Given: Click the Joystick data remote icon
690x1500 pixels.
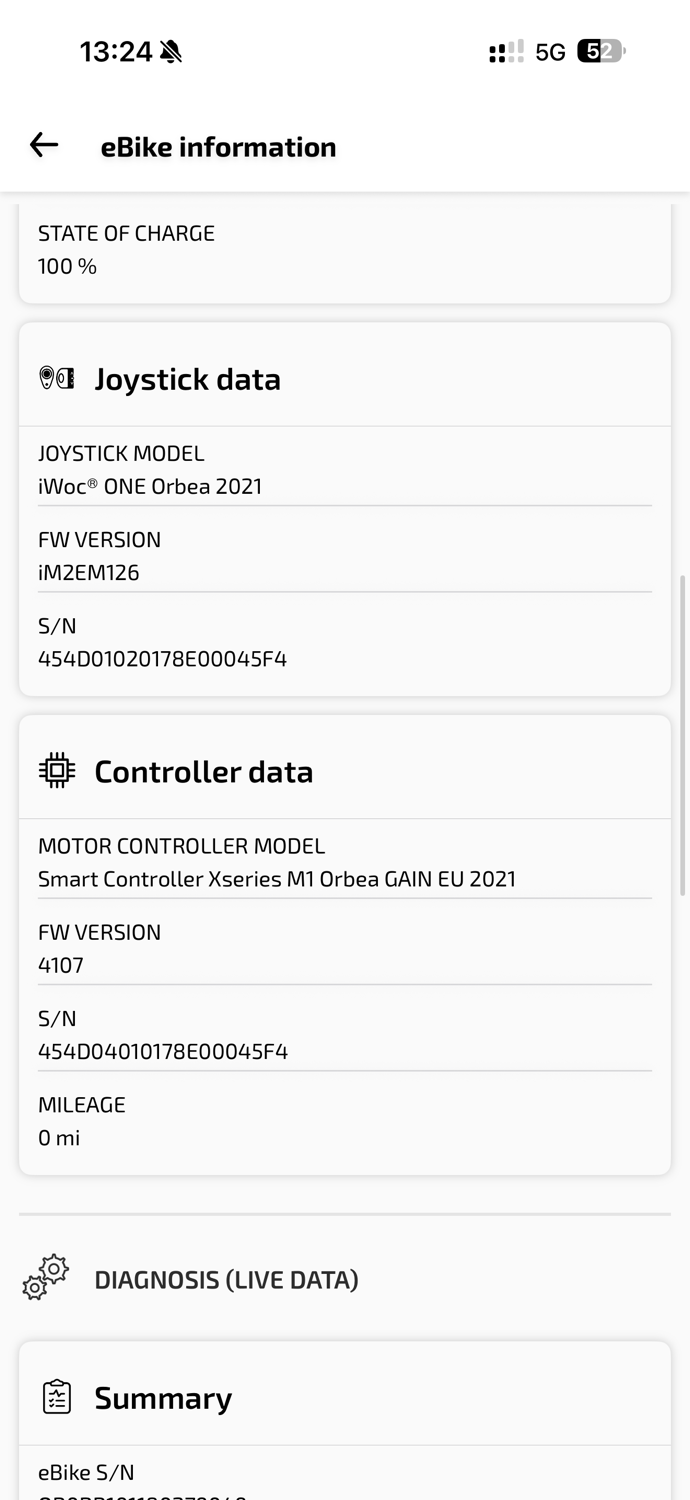Looking at the screenshot, I should (57, 379).
